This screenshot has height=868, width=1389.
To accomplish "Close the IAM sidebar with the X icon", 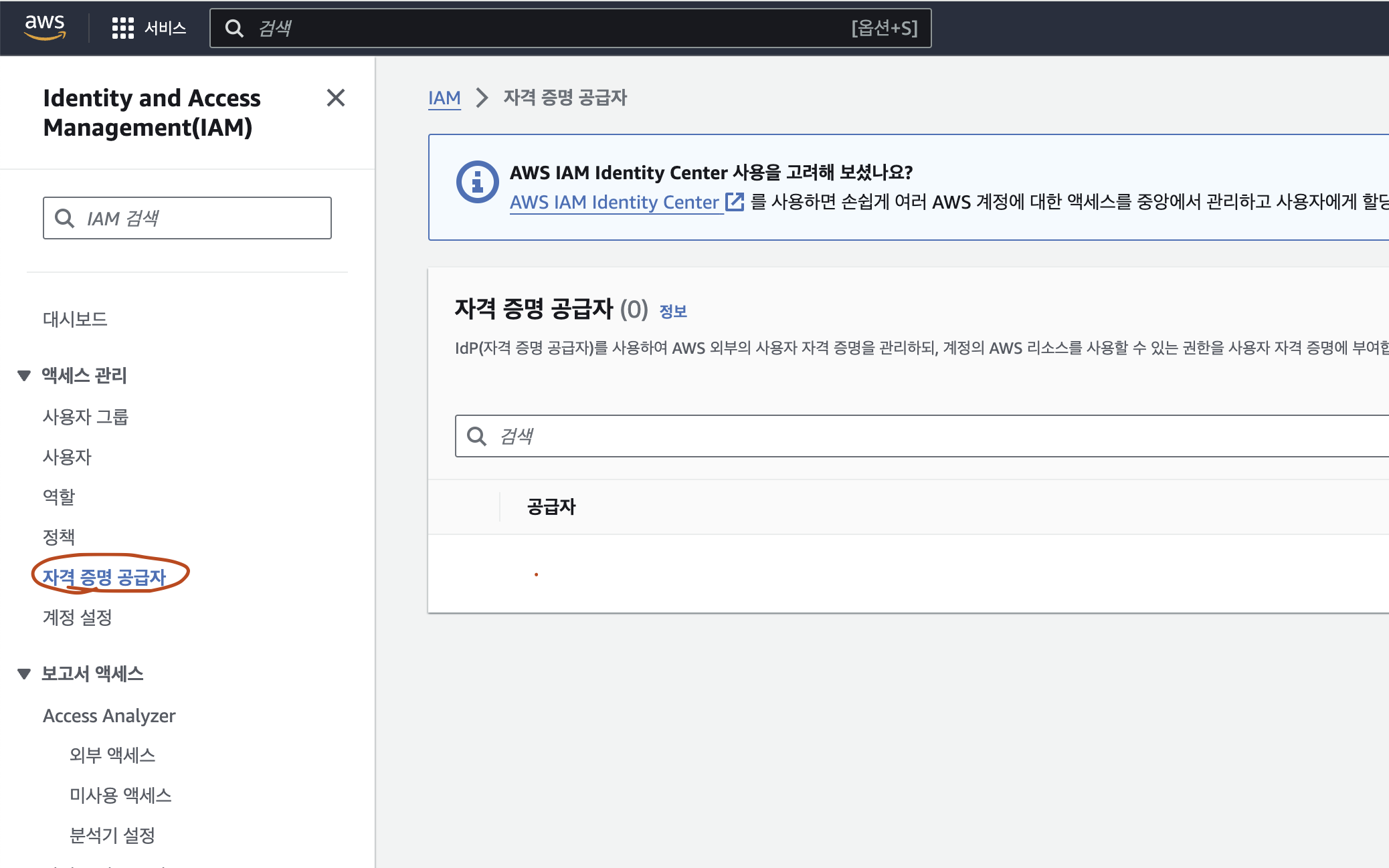I will [x=336, y=98].
